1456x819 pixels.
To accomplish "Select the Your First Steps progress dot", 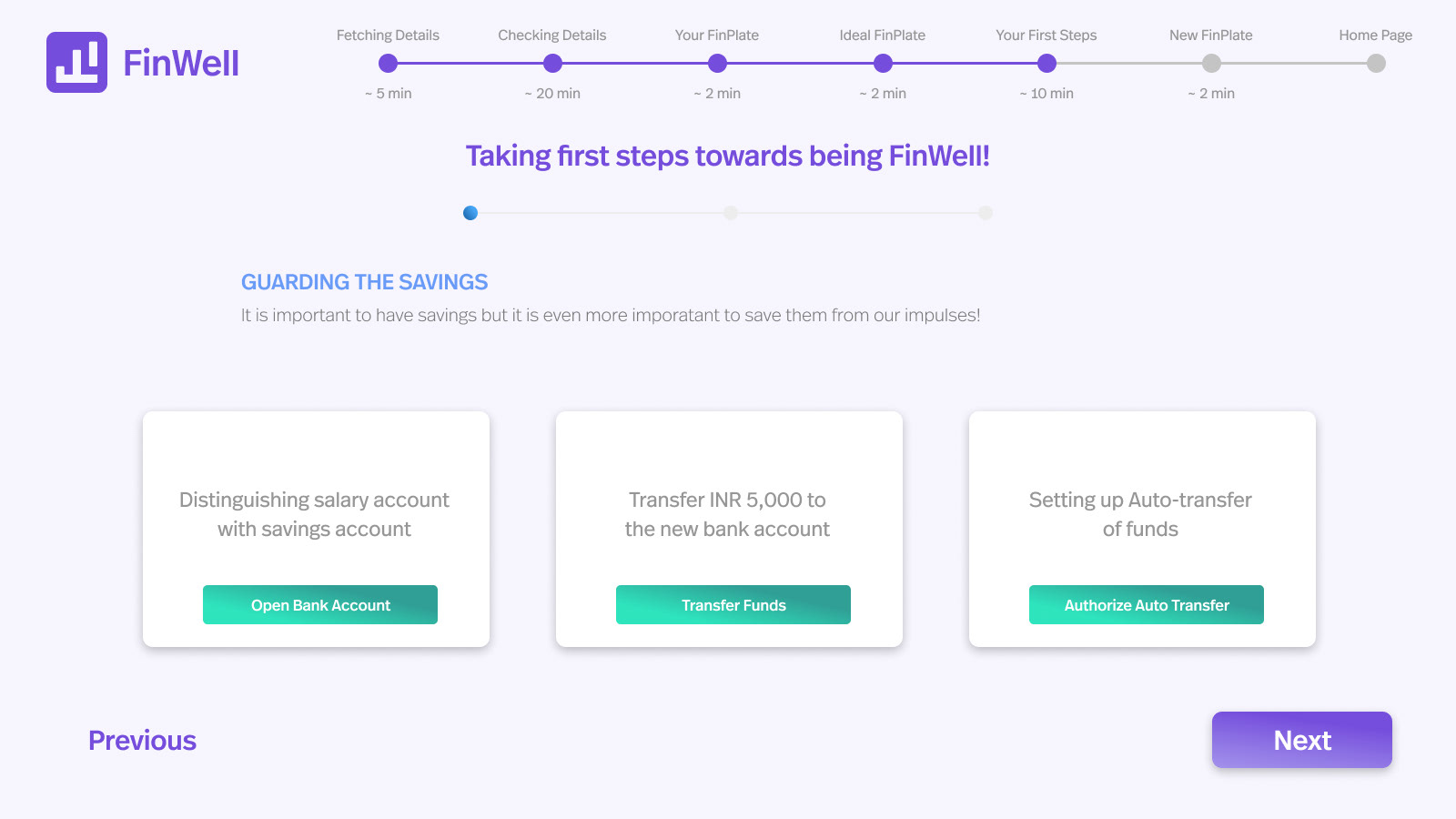I will tap(1046, 63).
